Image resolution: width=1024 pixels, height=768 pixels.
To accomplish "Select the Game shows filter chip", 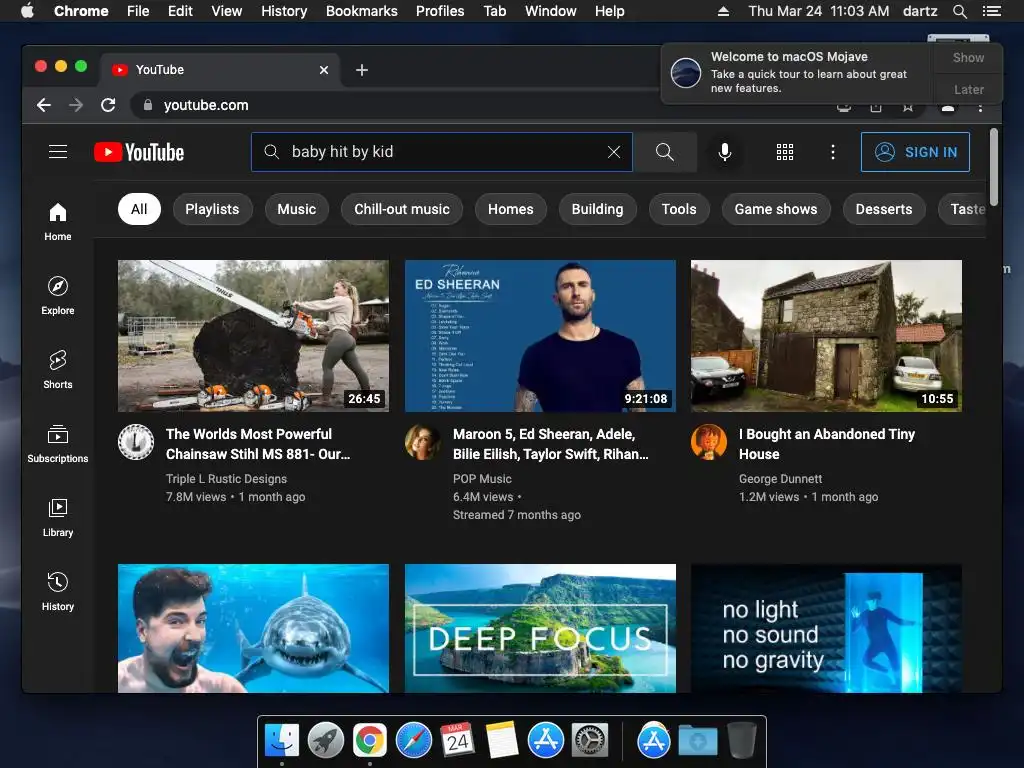I will click(x=776, y=210).
